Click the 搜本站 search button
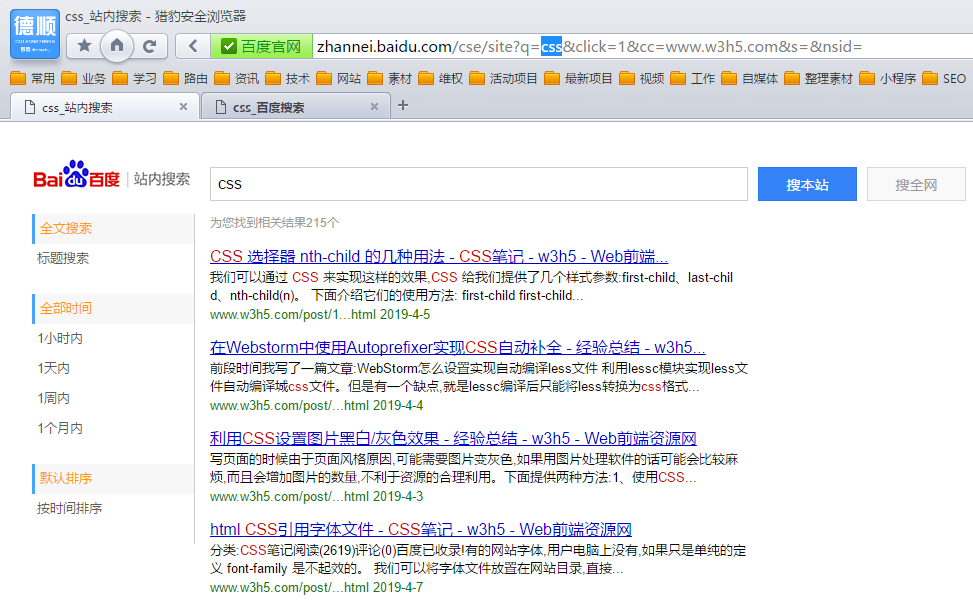This screenshot has height=601, width=973. 806,184
